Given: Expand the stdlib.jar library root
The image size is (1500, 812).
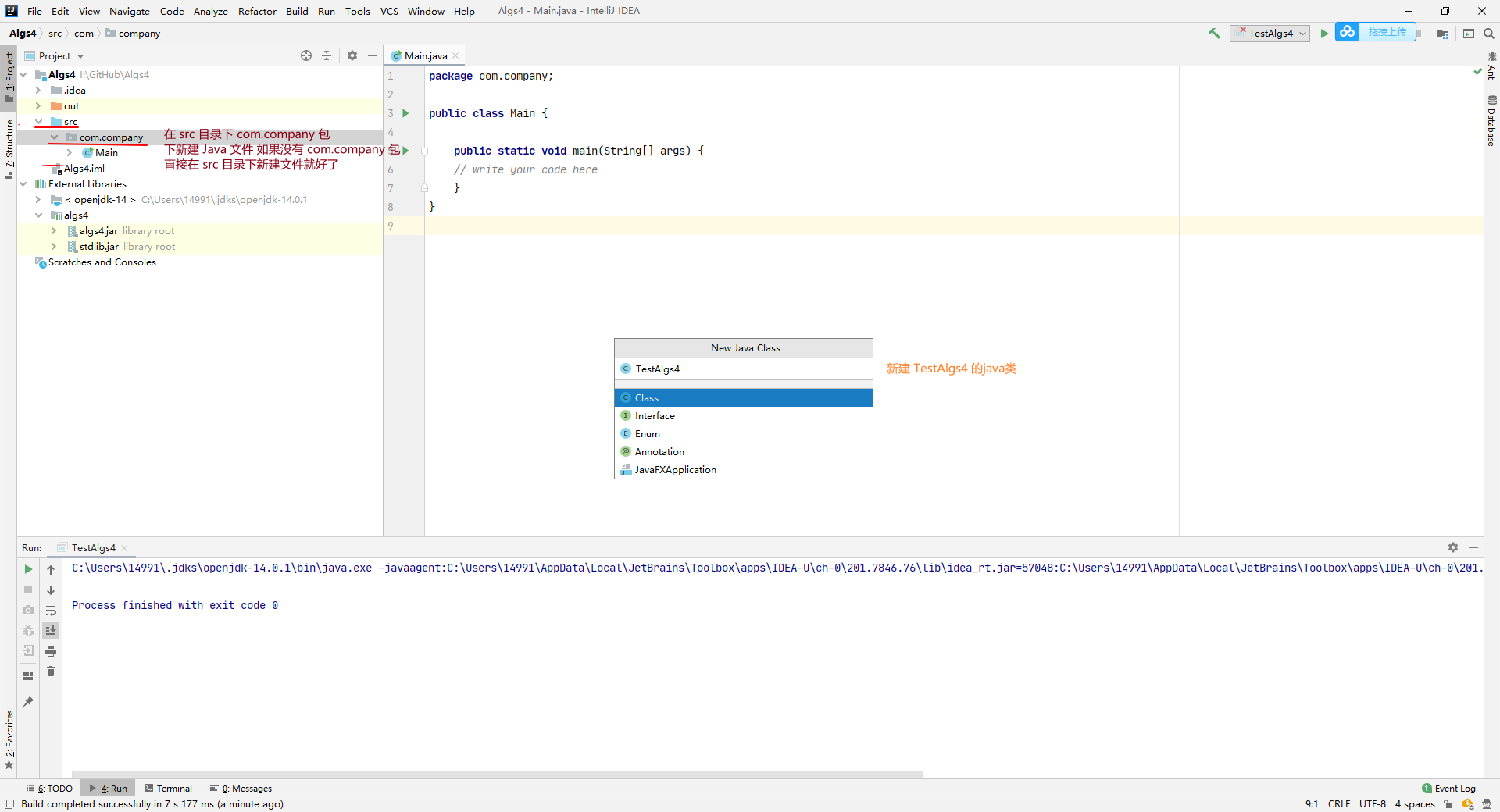Looking at the screenshot, I should click(54, 247).
